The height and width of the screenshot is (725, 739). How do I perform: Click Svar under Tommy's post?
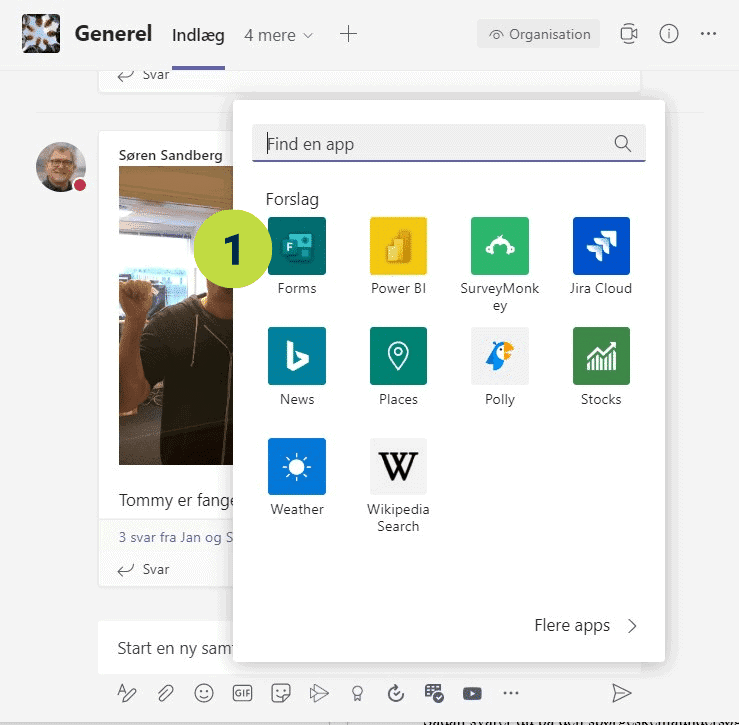pyautogui.click(x=143, y=569)
